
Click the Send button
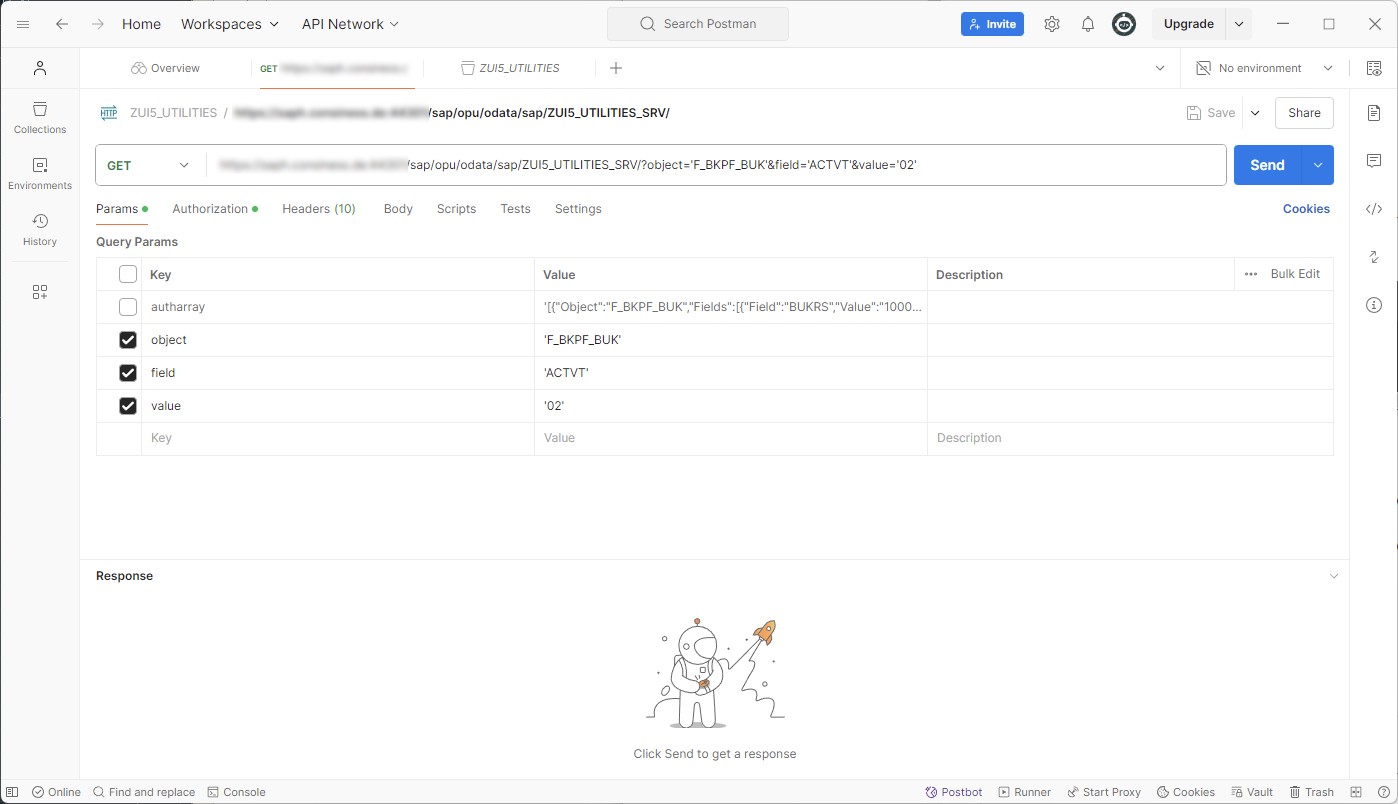click(x=1267, y=165)
